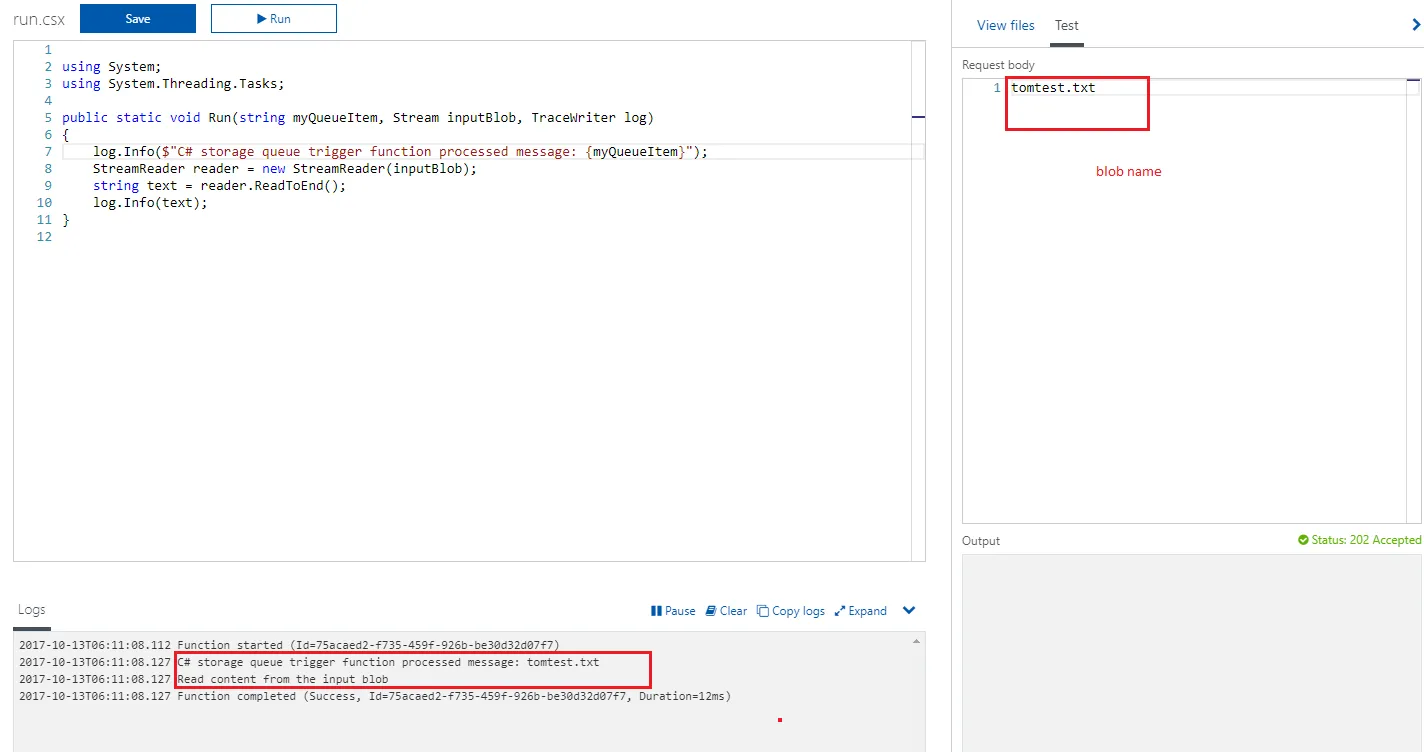1424x752 pixels.
Task: Copy logs to clipboard
Action: [x=791, y=611]
